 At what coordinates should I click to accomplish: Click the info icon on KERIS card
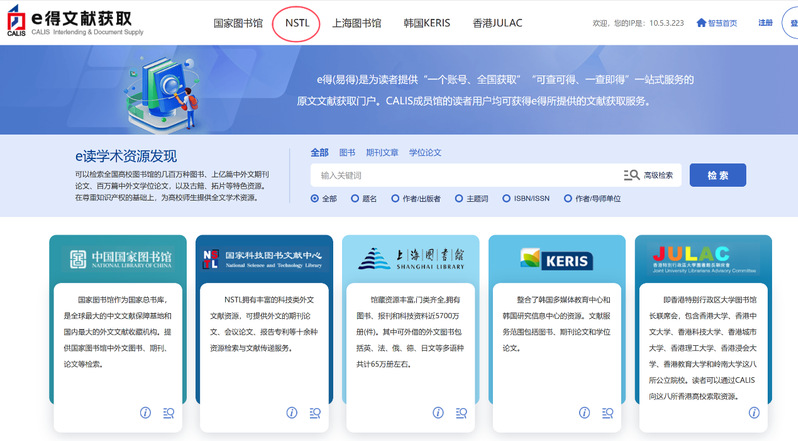pos(583,412)
